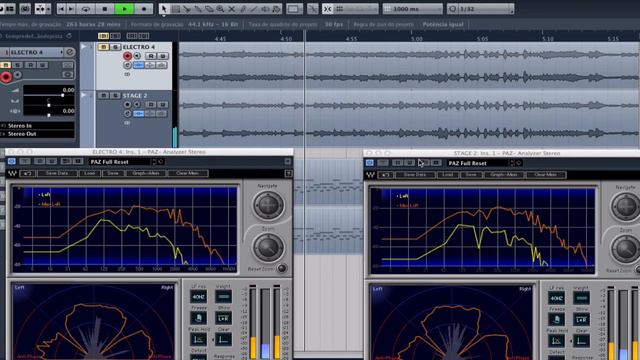Viewport: 640px width, 360px height.
Task: Select the Mute X tool
Action: point(231,9)
